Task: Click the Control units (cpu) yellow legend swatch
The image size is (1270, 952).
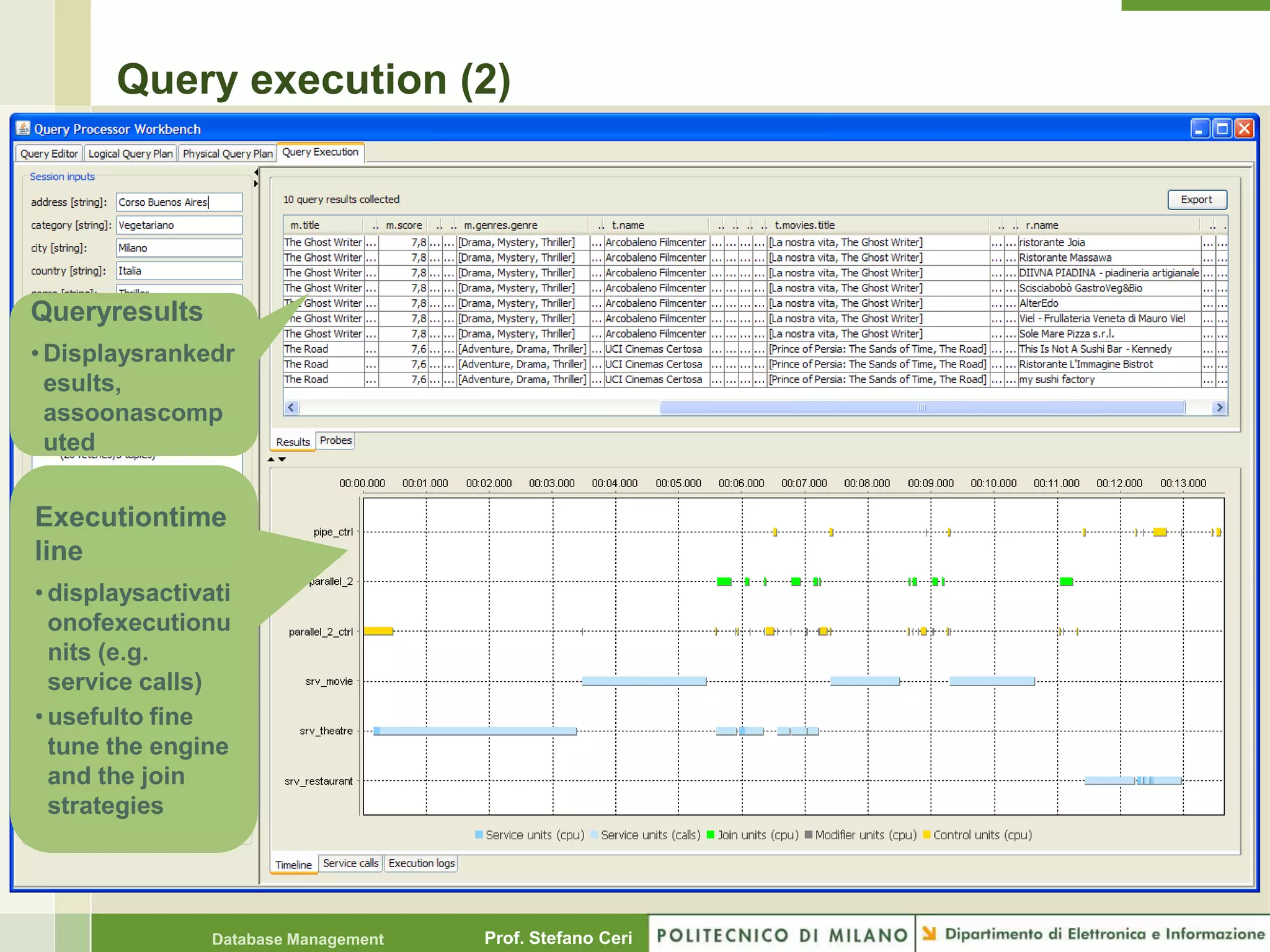Action: coord(927,835)
